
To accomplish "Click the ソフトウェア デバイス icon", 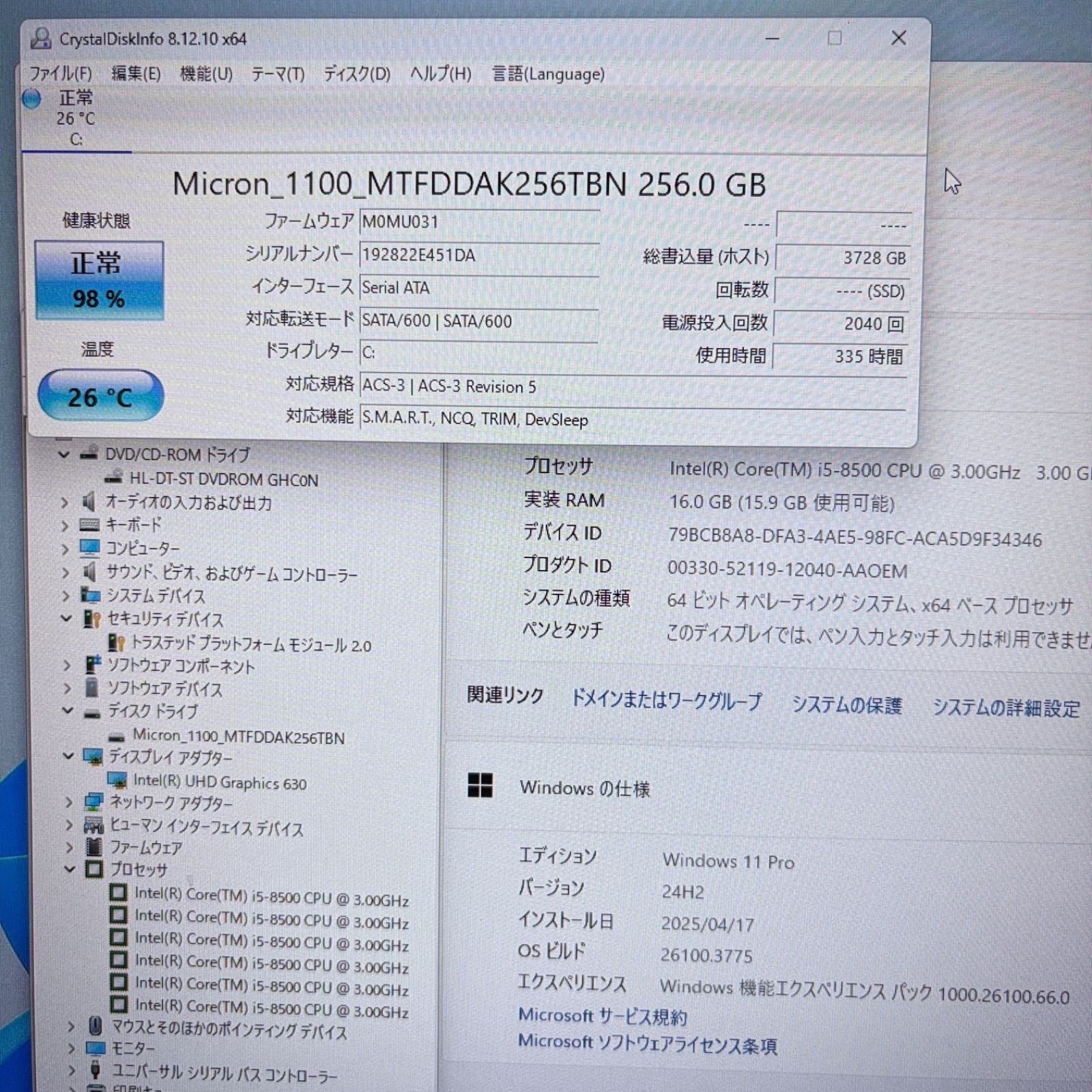I will click(91, 688).
